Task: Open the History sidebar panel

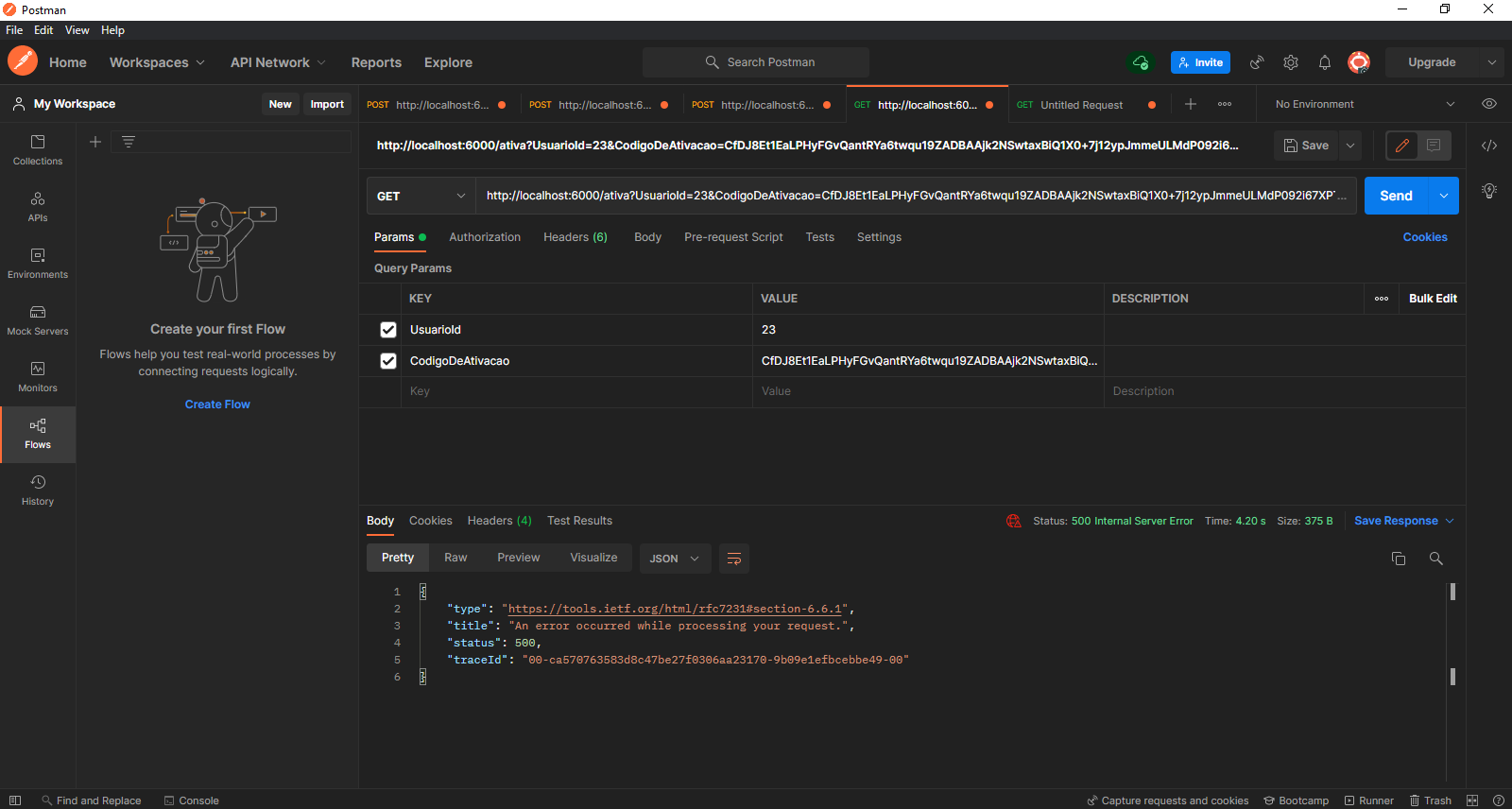Action: click(38, 490)
